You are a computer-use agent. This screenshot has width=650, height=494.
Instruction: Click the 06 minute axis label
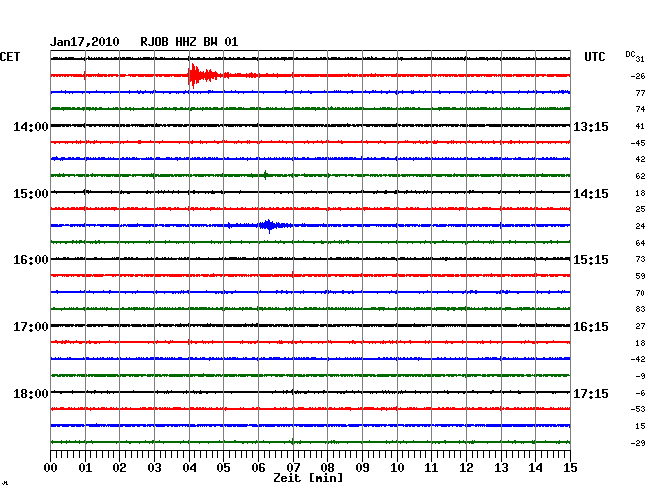[x=258, y=467]
